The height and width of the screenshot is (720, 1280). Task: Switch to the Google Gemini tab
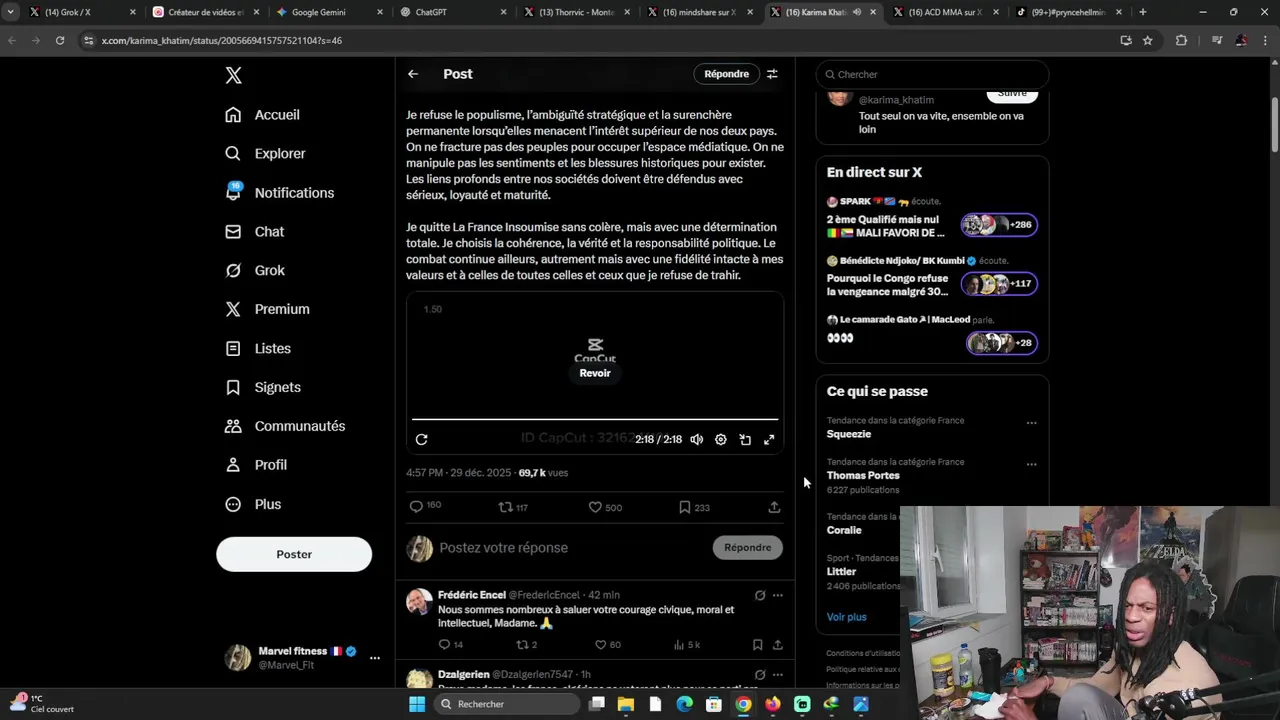329,12
